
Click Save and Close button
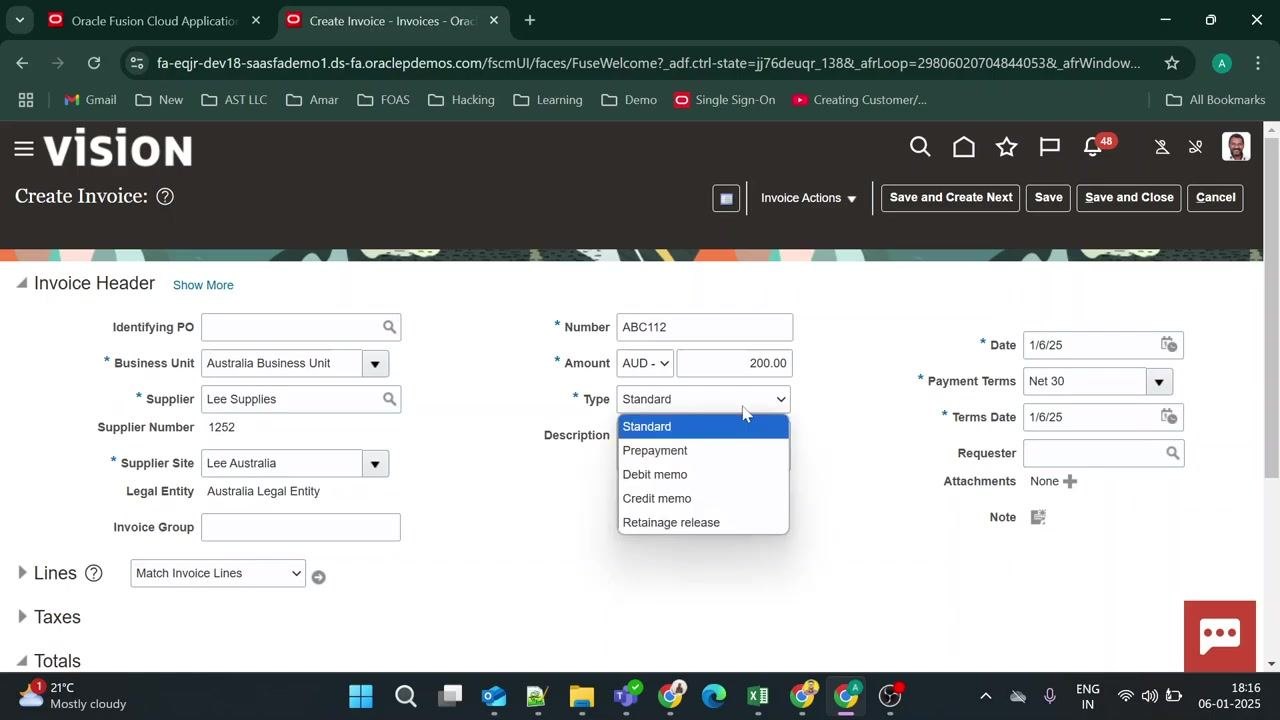coord(1129,197)
